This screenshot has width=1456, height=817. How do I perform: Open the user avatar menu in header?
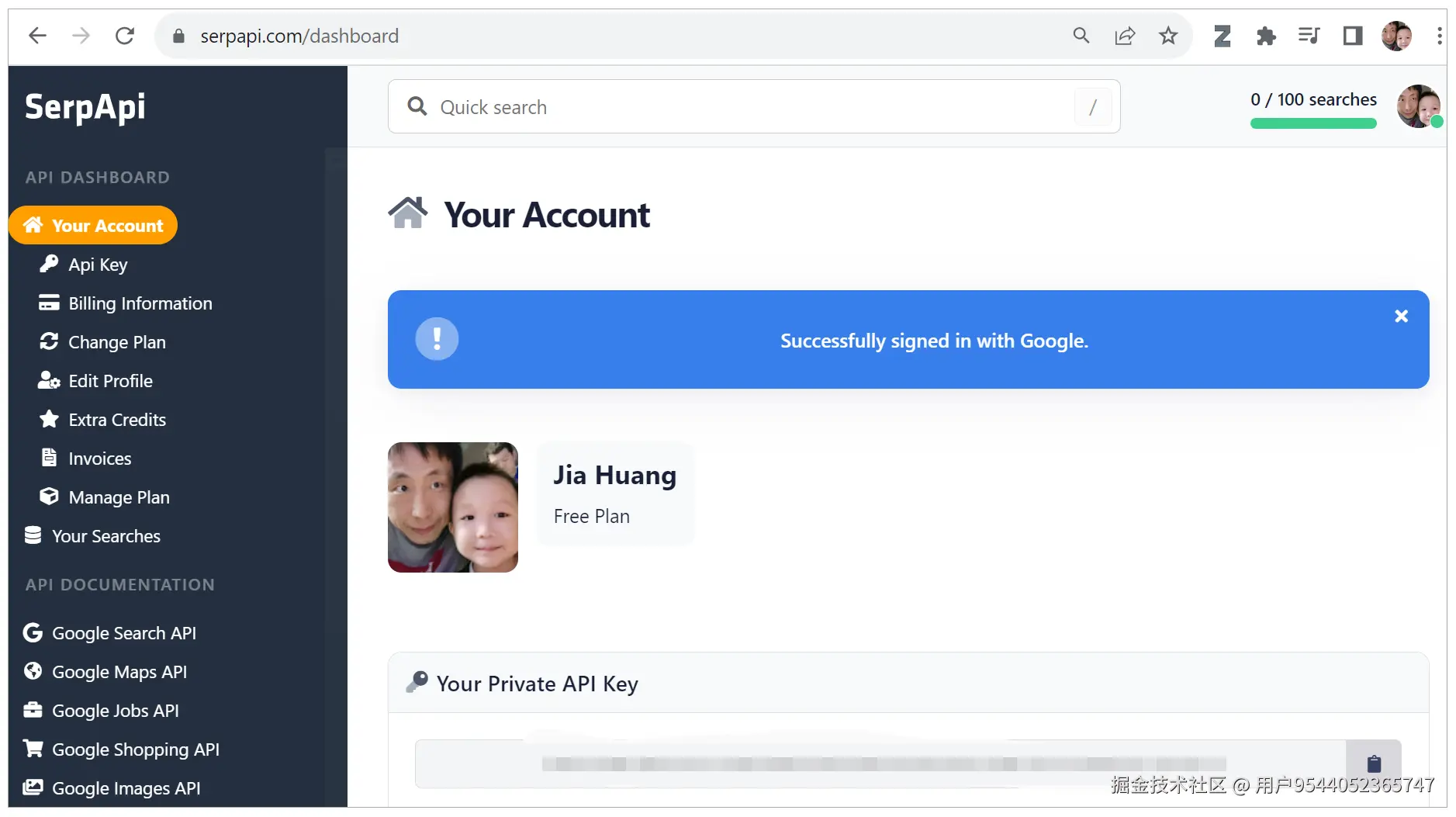[1419, 106]
